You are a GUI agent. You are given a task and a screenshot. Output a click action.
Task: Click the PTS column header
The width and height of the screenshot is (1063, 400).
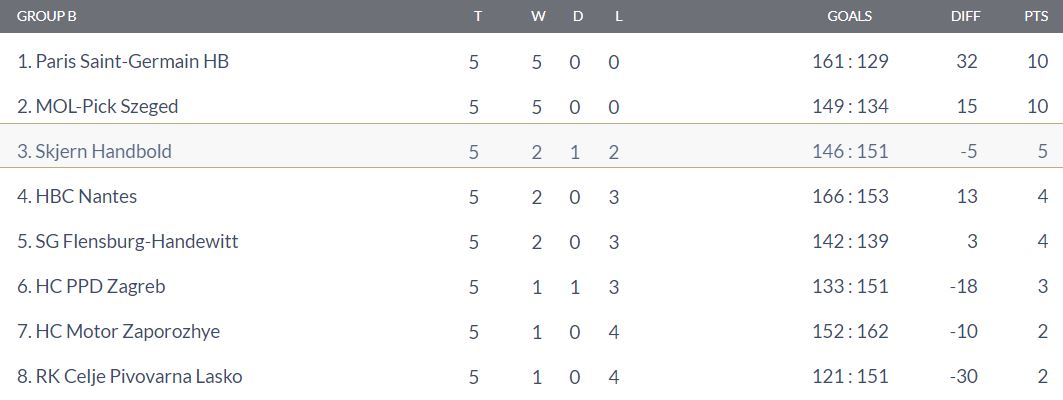pos(1036,16)
